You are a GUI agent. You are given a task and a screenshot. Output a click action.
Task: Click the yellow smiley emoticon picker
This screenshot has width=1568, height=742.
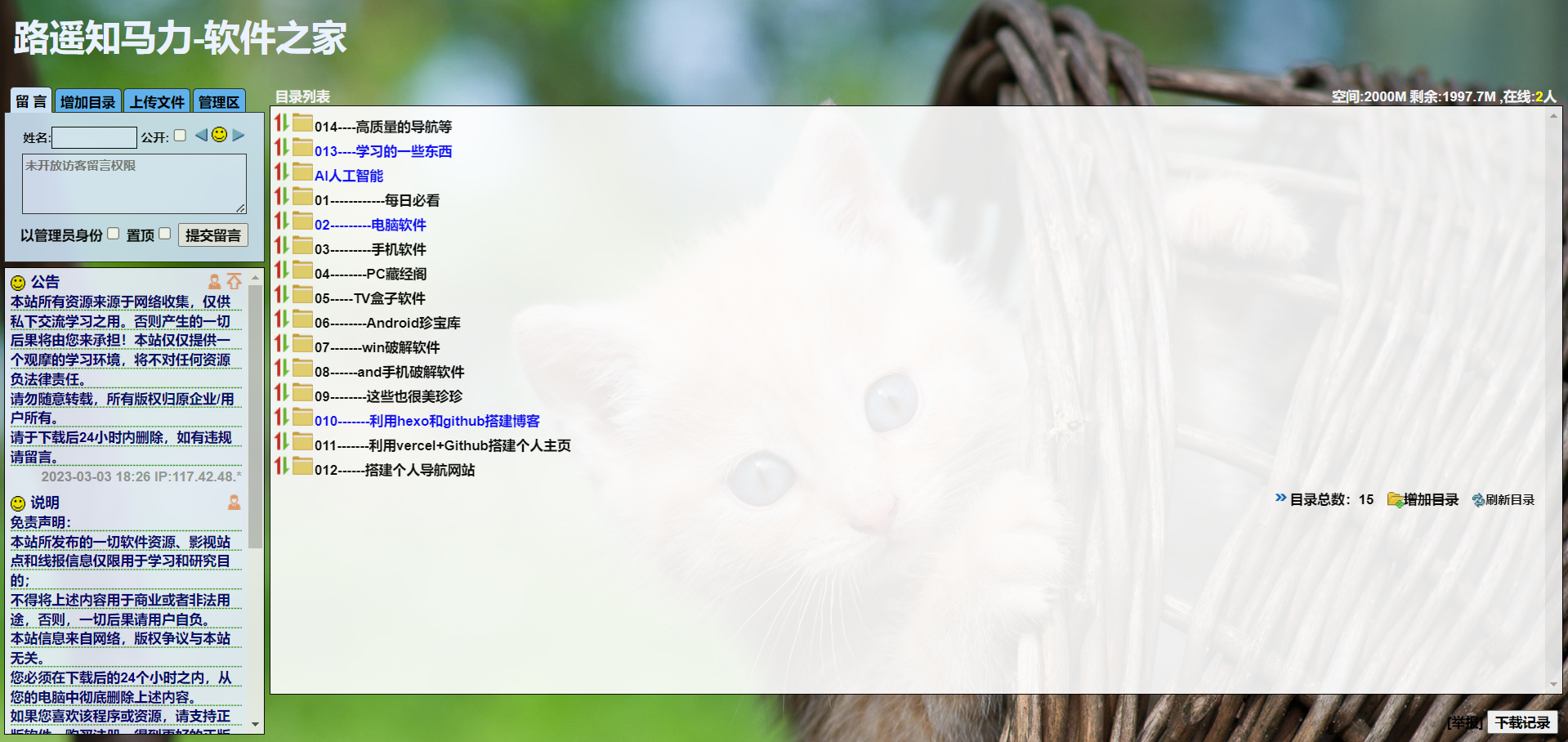219,135
